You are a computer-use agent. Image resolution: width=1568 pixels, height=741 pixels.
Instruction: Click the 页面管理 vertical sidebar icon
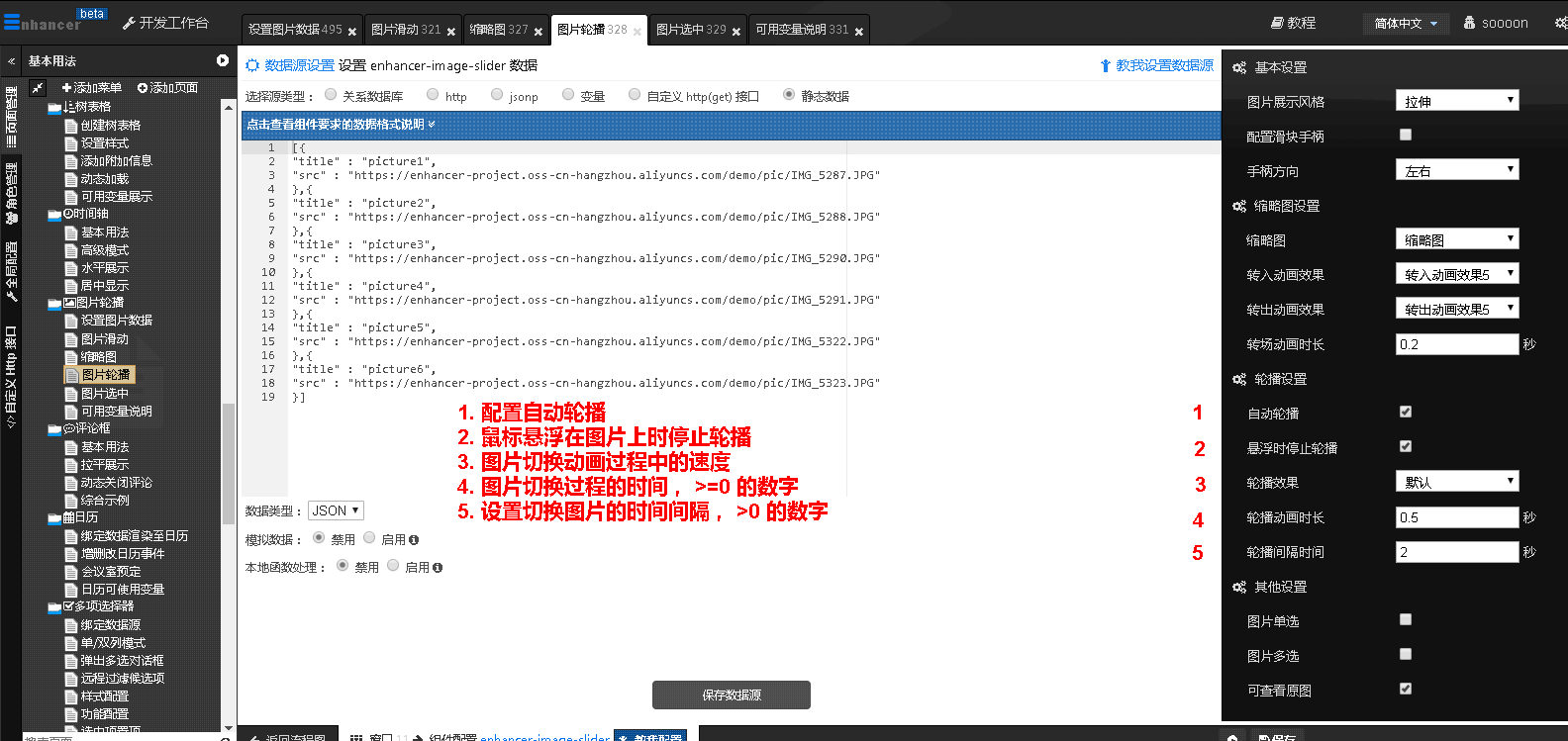[x=11, y=117]
